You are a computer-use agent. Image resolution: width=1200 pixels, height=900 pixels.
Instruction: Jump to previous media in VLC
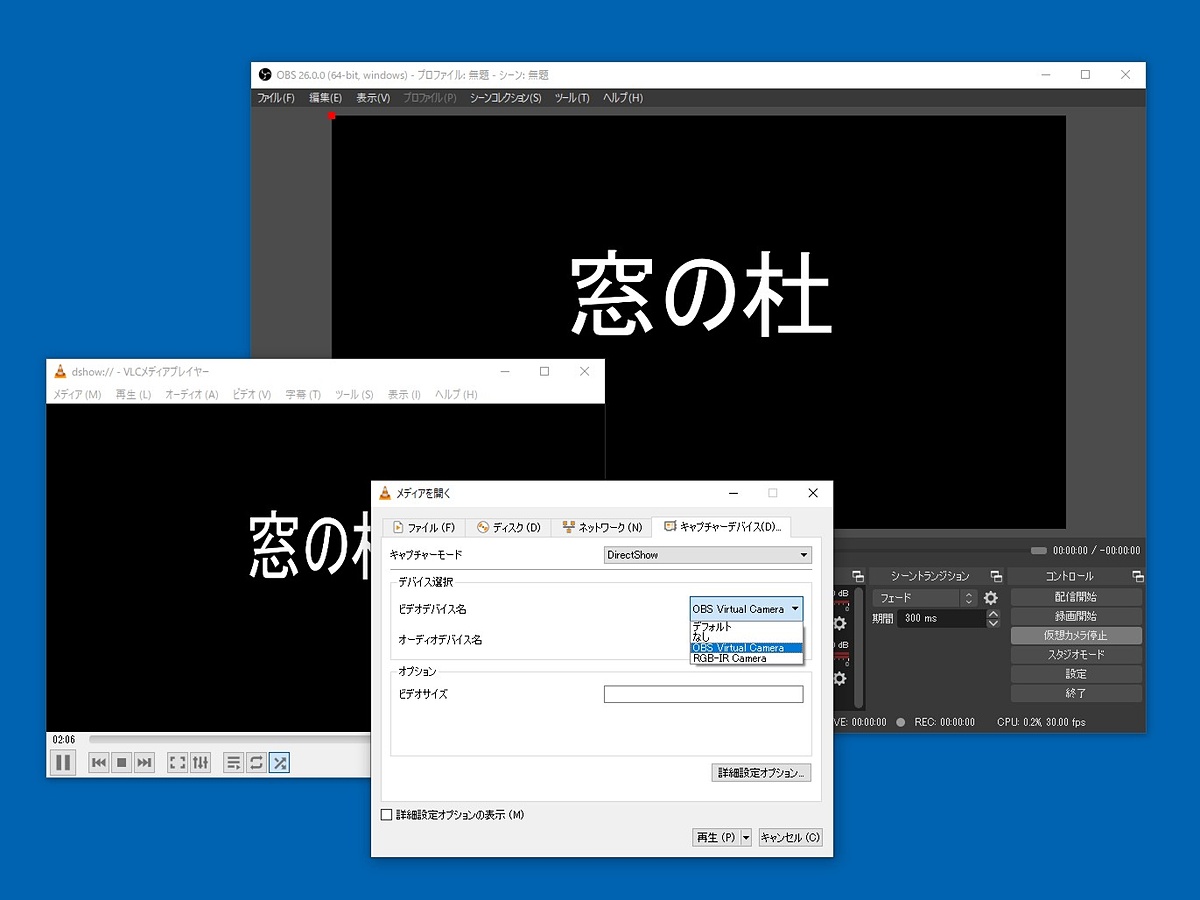99,763
